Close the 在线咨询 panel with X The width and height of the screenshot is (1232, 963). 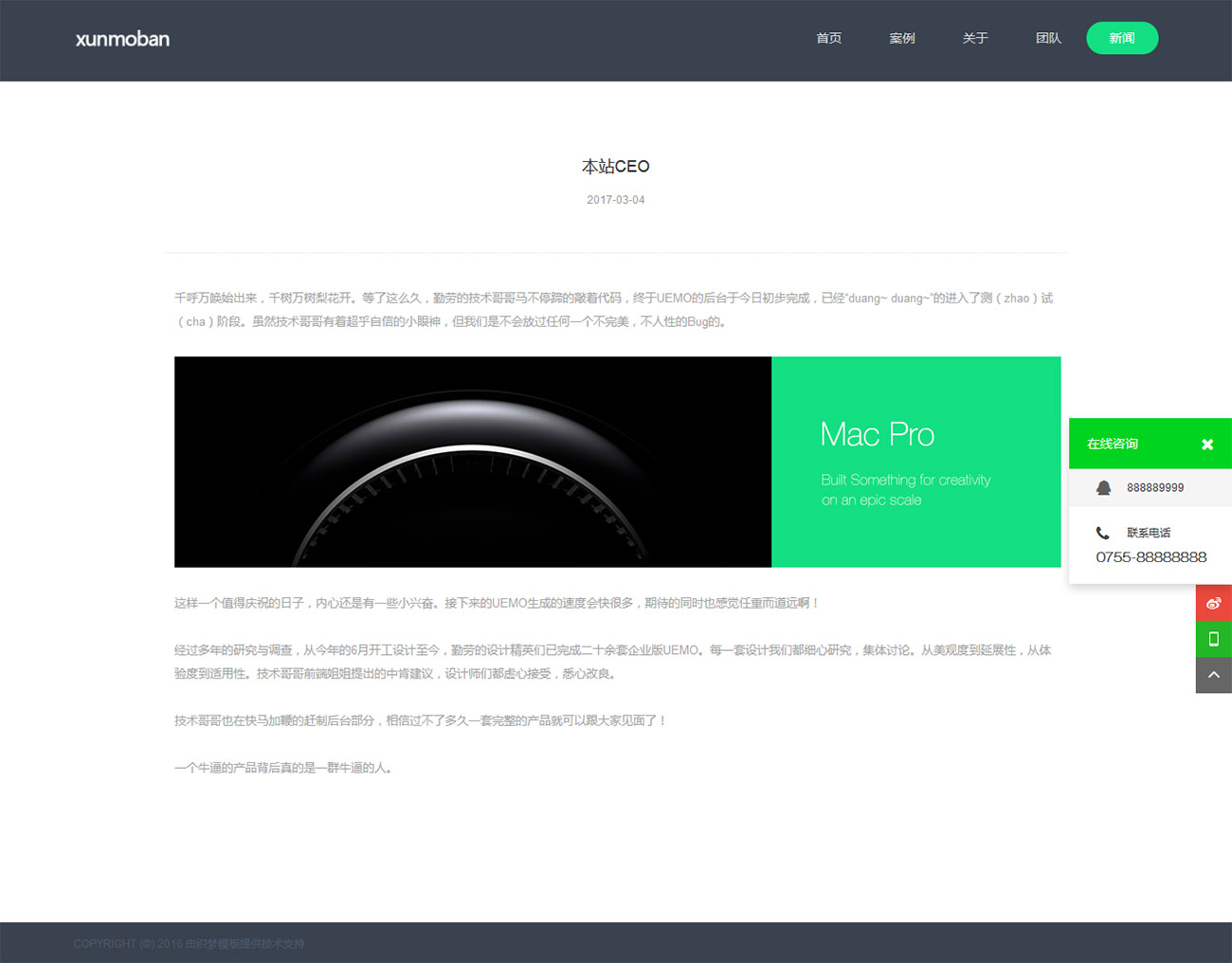click(1206, 445)
